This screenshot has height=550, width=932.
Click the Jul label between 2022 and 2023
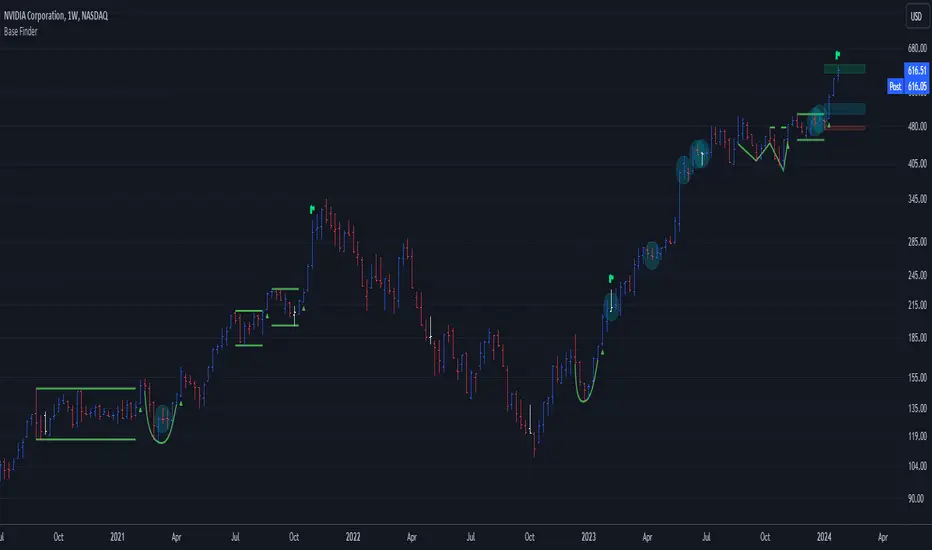click(471, 537)
